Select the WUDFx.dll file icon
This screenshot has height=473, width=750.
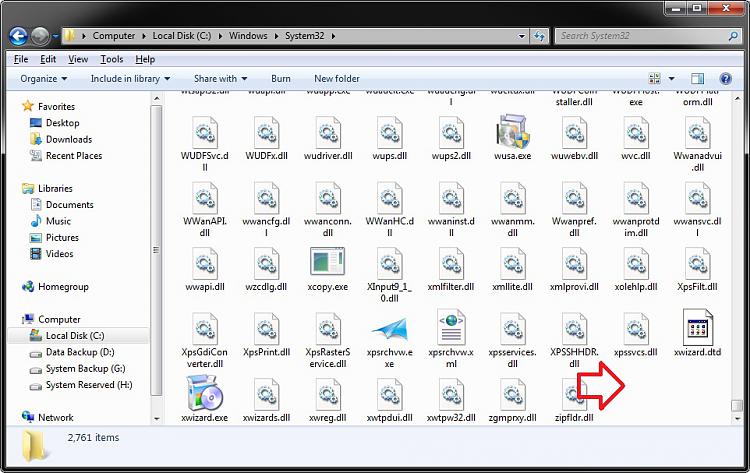coord(266,132)
